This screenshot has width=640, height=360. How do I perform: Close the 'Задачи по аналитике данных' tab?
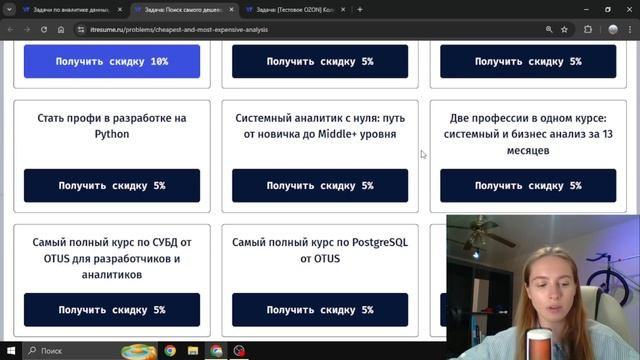pyautogui.click(x=120, y=9)
